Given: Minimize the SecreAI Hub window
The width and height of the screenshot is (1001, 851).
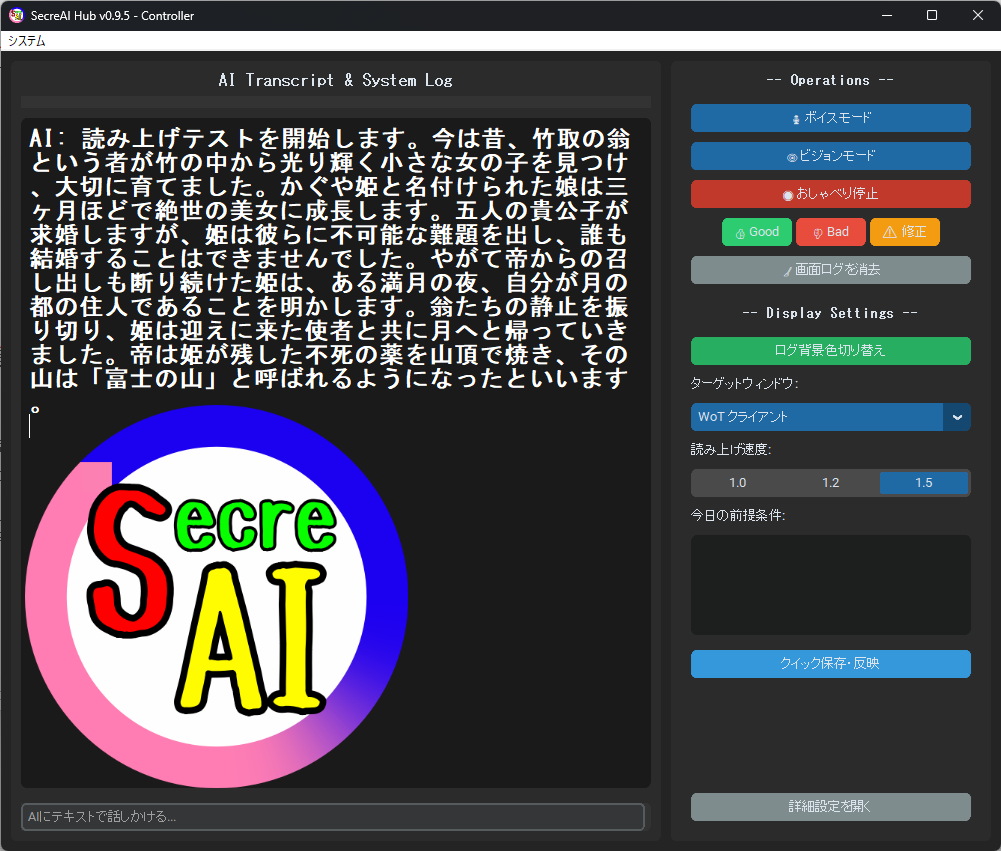Looking at the screenshot, I should coord(887,15).
